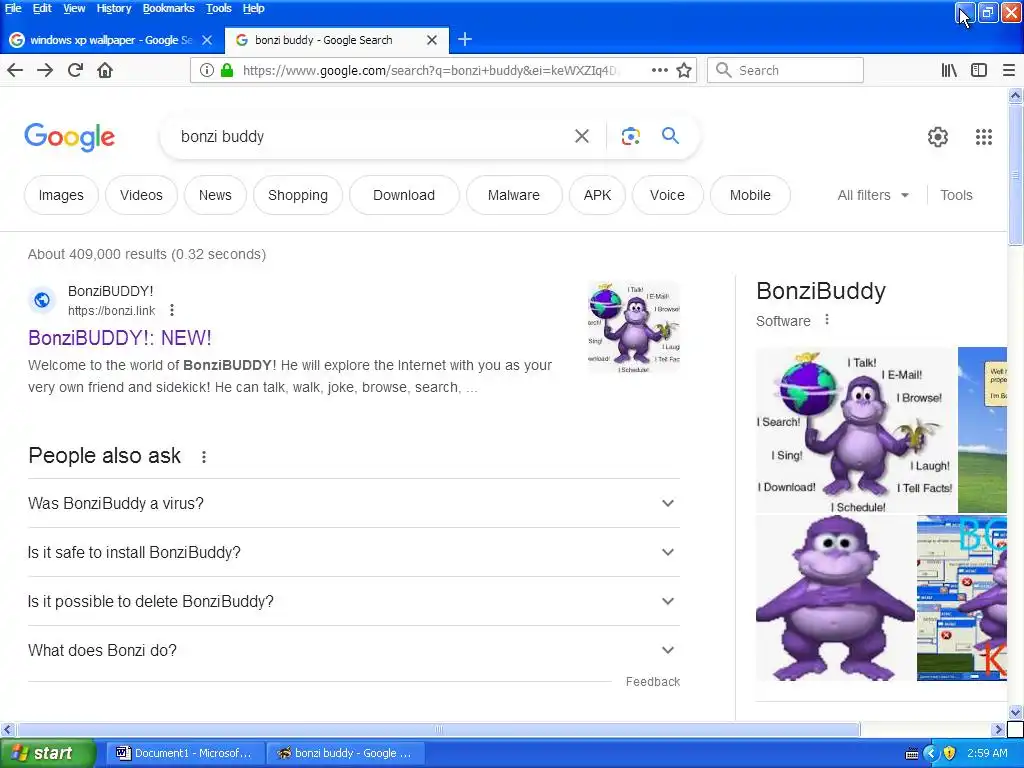Search by image with Google Lens icon
The image size is (1024, 768).
pos(630,136)
